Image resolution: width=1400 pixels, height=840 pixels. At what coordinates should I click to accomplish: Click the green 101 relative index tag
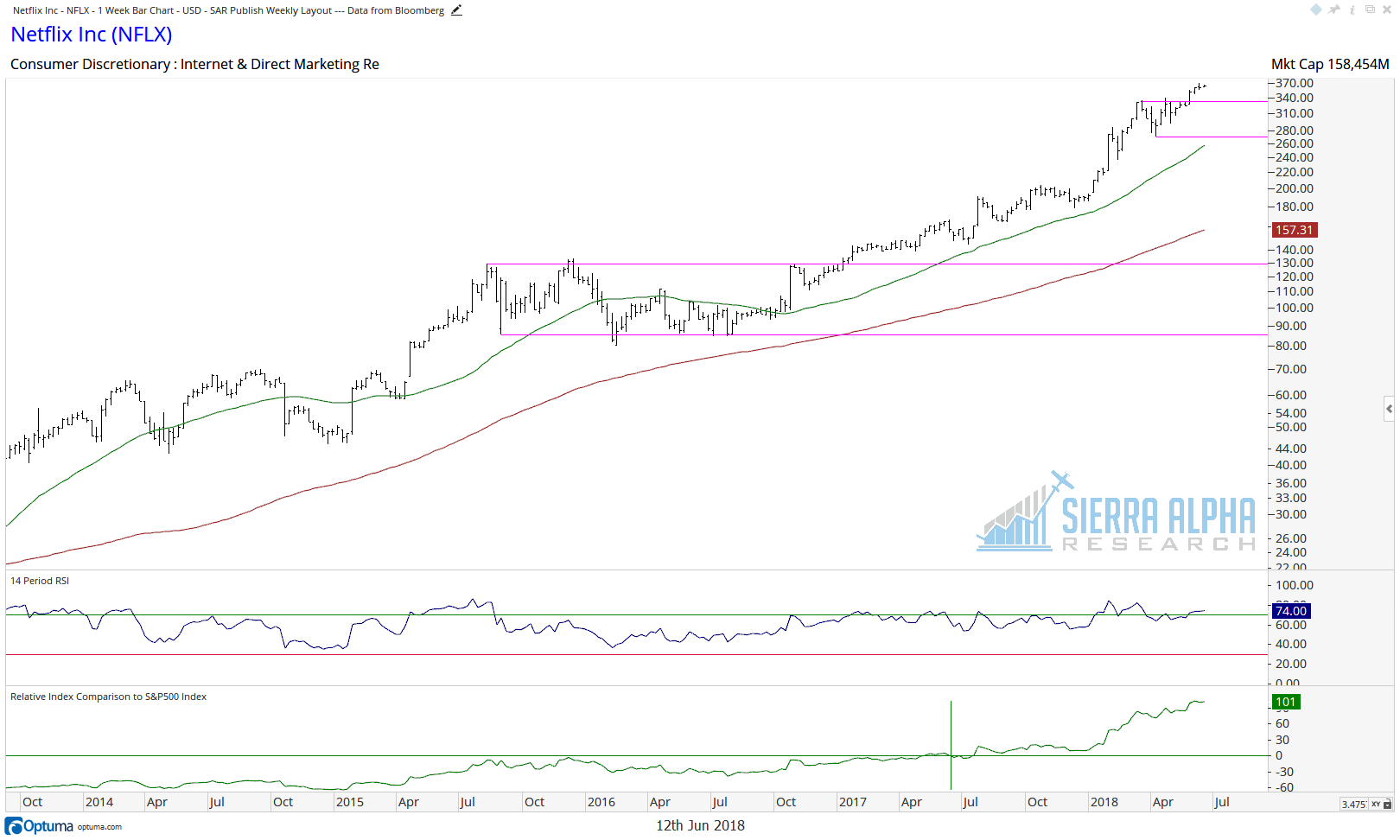coord(1286,702)
